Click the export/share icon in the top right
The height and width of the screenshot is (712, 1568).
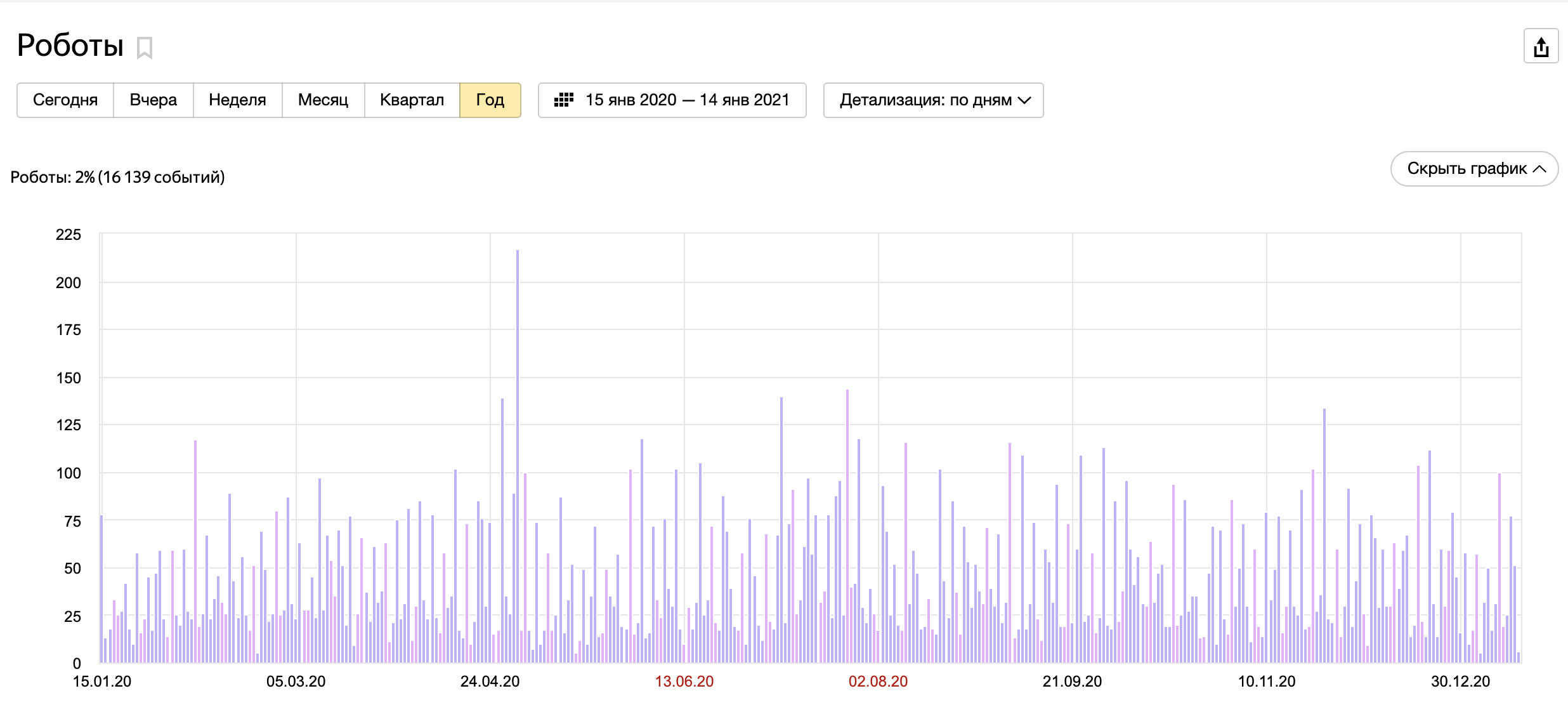(1541, 47)
